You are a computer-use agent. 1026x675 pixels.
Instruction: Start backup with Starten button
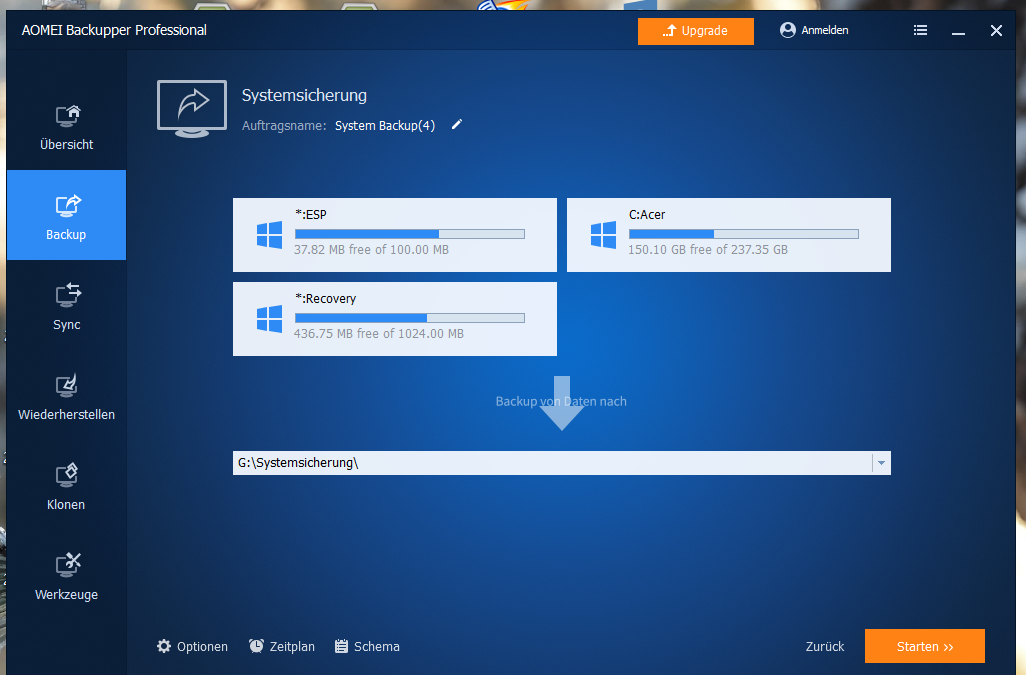(925, 646)
